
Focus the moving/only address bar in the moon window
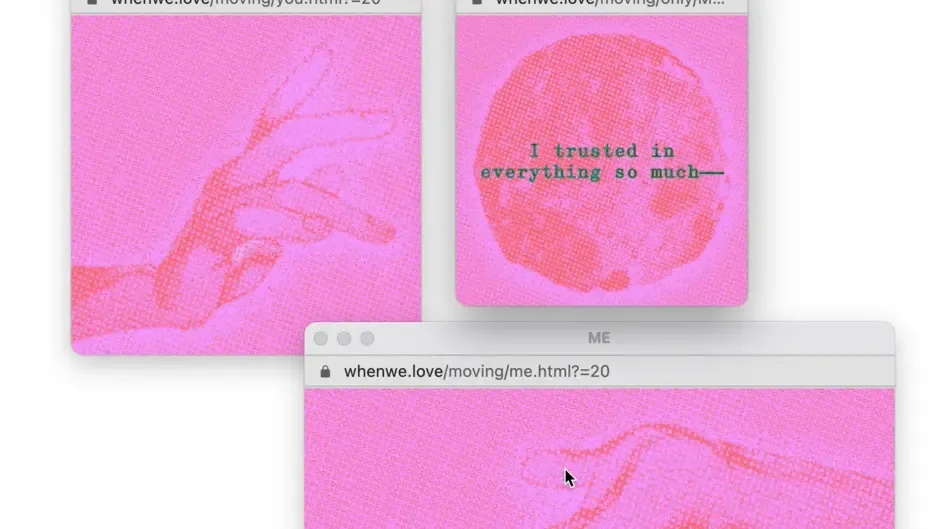point(601,5)
